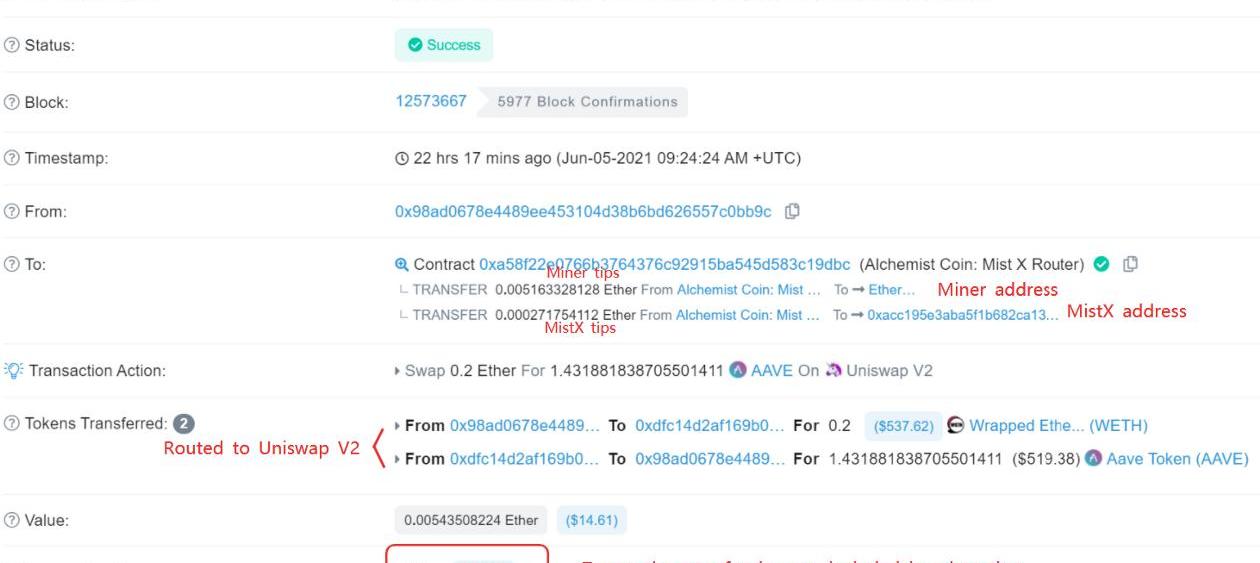Screen dimensions: 1260x563
Task: Copy the From address with the copy icon
Action: tap(793, 211)
